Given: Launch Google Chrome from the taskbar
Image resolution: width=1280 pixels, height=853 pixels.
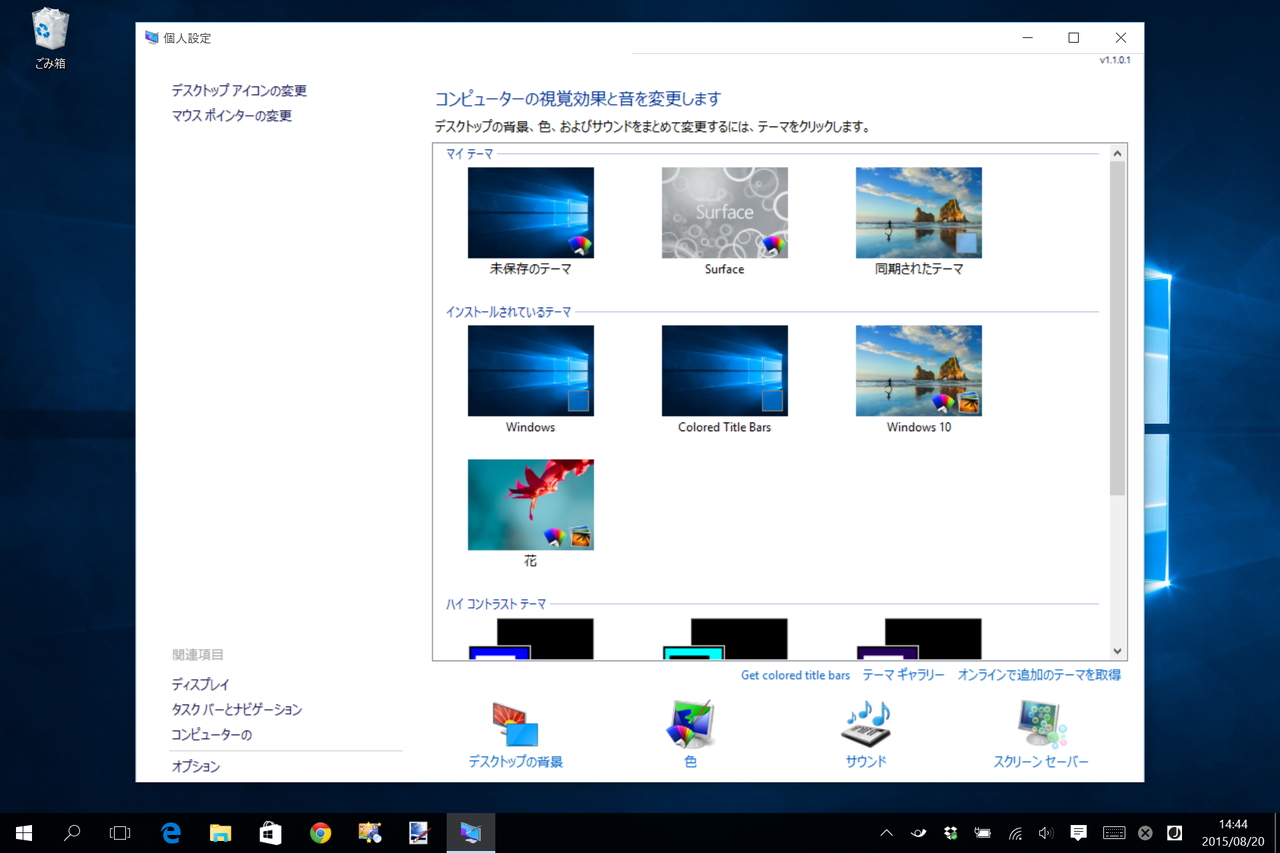Looking at the screenshot, I should (x=320, y=833).
